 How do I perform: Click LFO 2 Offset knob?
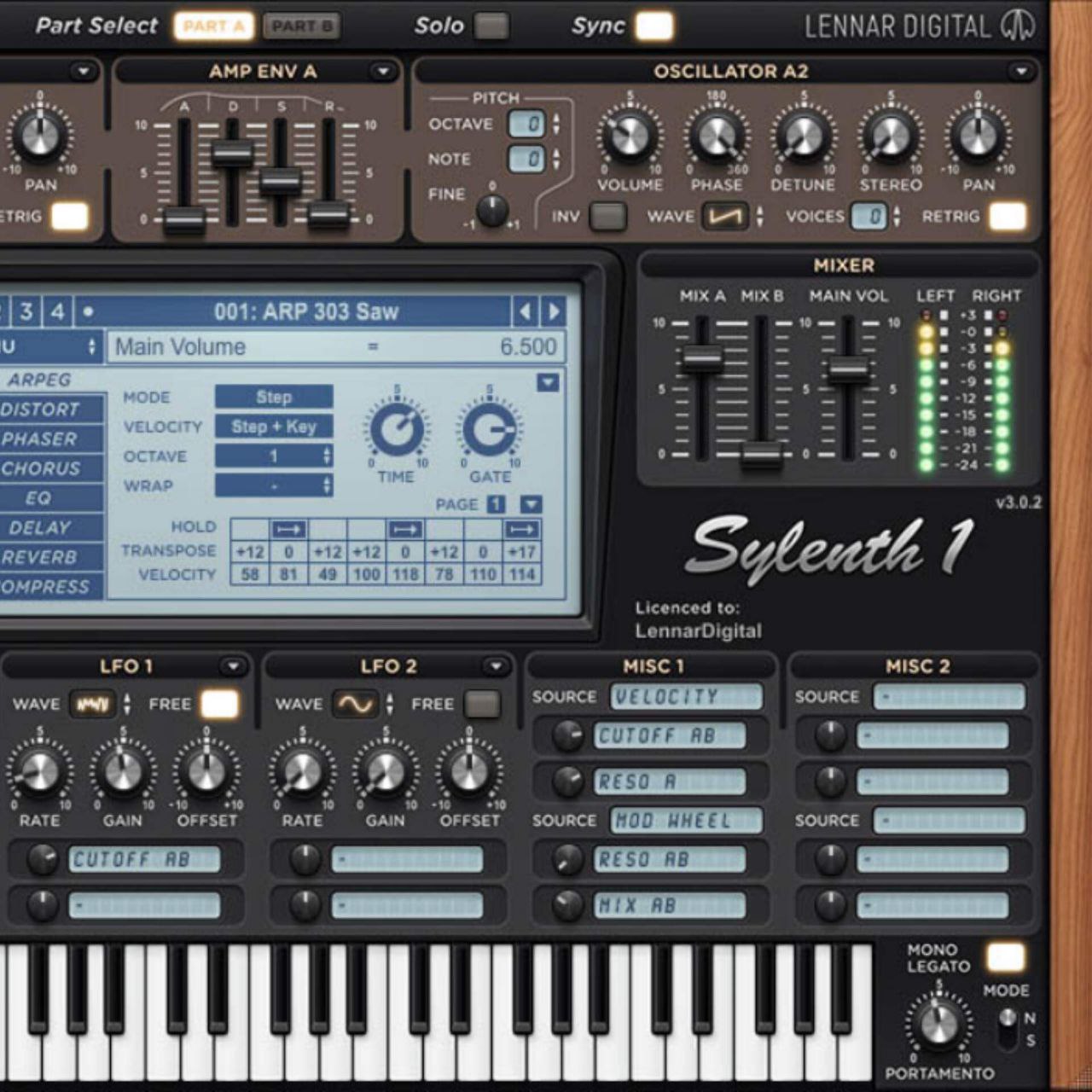[x=469, y=773]
